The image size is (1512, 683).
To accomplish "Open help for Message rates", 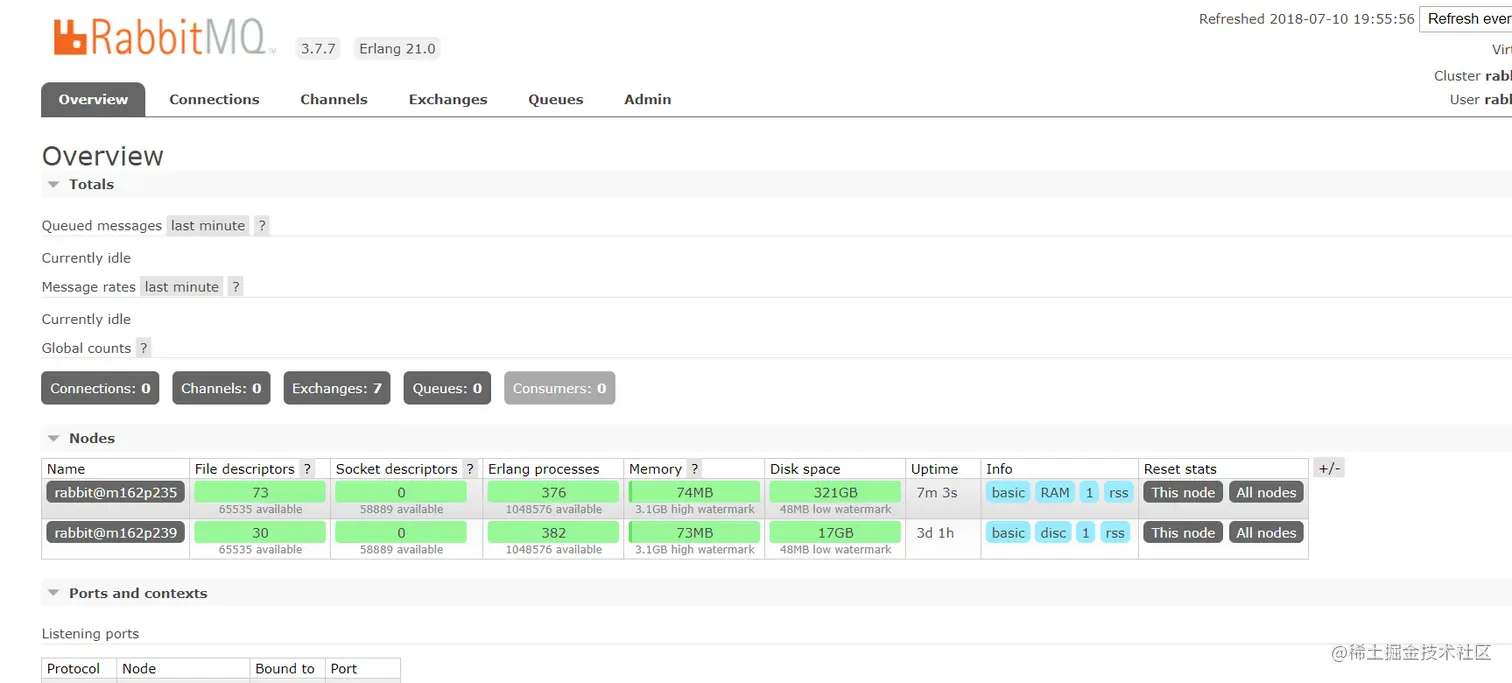I will pos(236,287).
